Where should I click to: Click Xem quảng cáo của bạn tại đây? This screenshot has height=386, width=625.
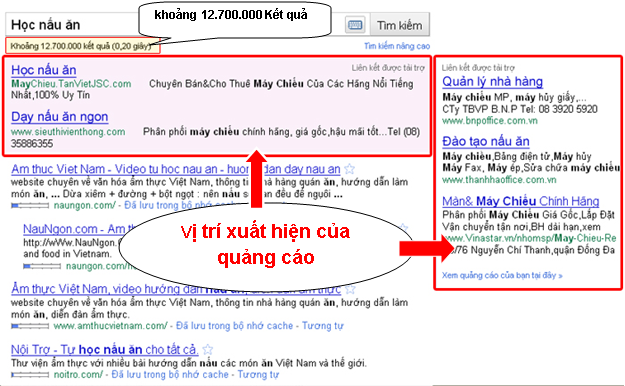click(x=502, y=276)
